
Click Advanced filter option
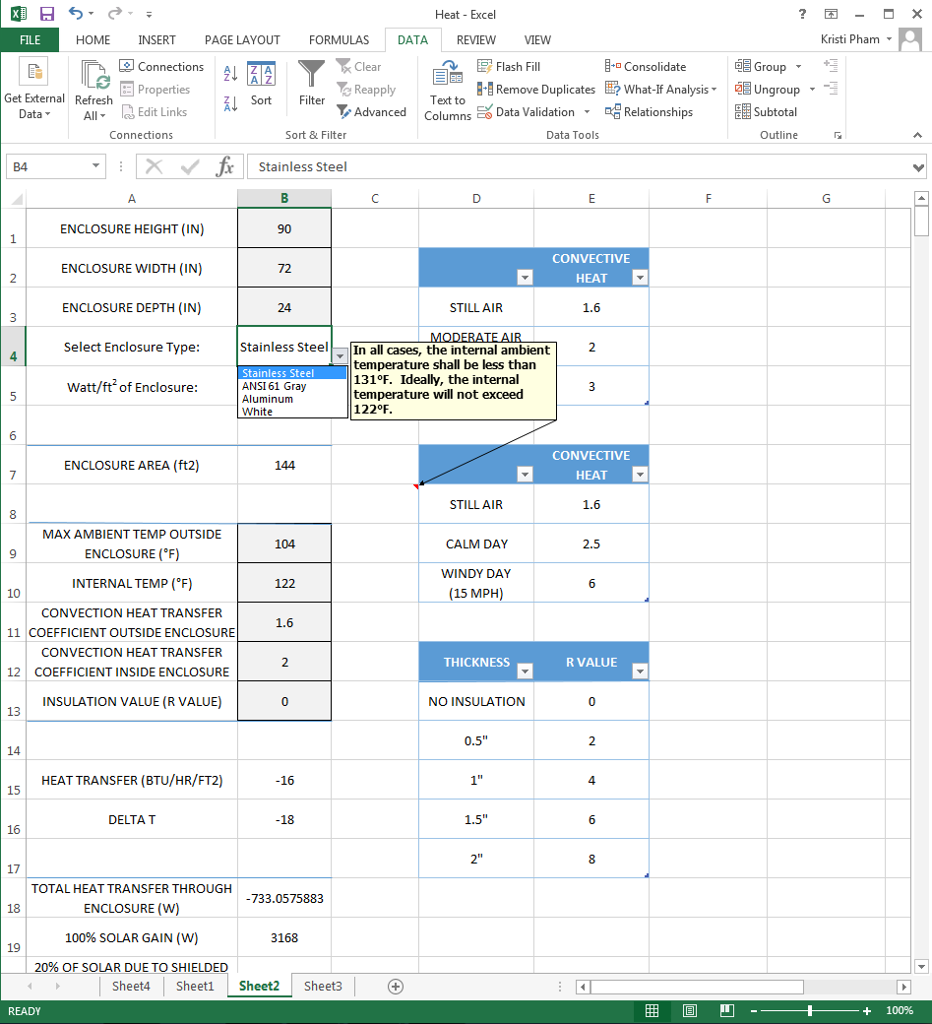click(x=372, y=112)
